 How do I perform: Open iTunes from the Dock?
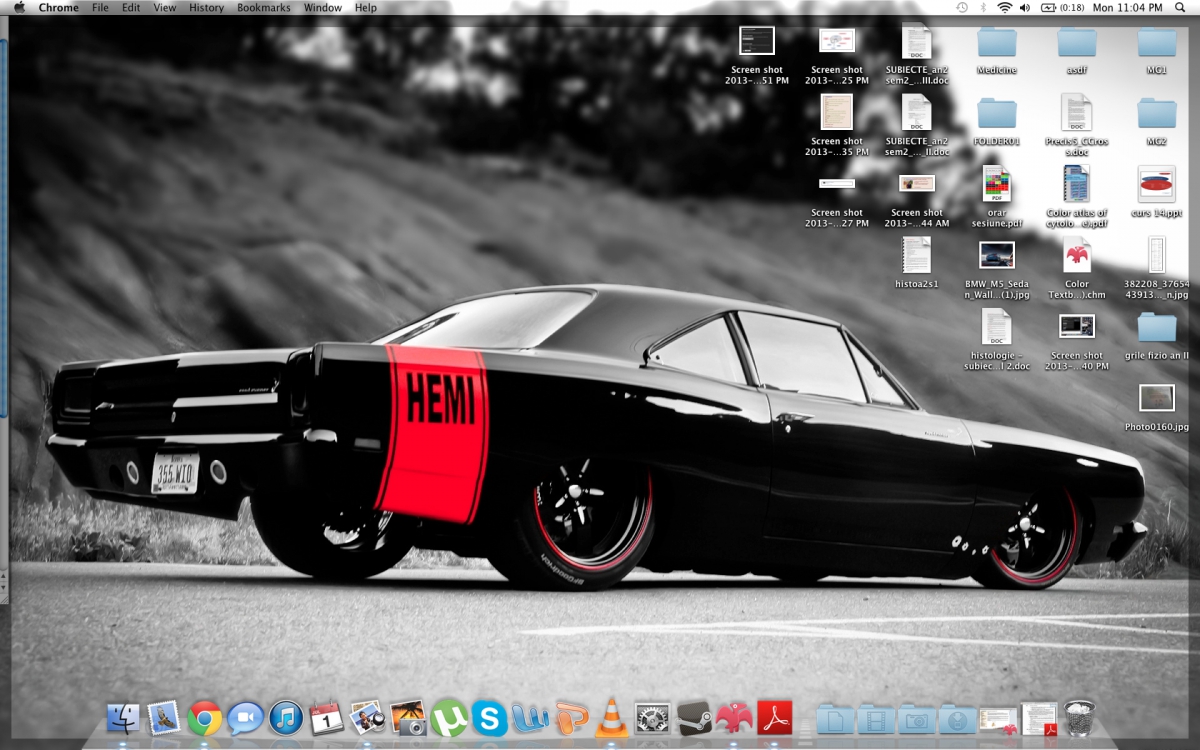point(286,717)
